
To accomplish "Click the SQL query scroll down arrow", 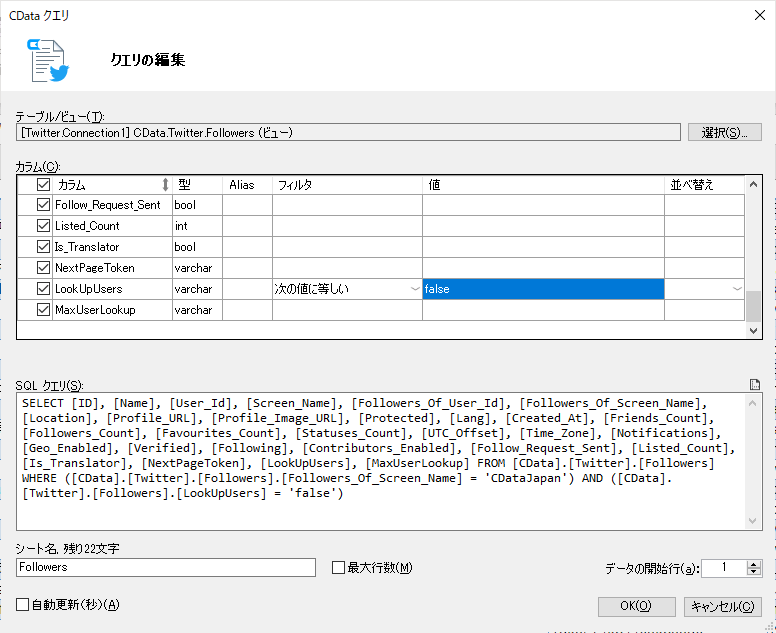I will [753, 521].
